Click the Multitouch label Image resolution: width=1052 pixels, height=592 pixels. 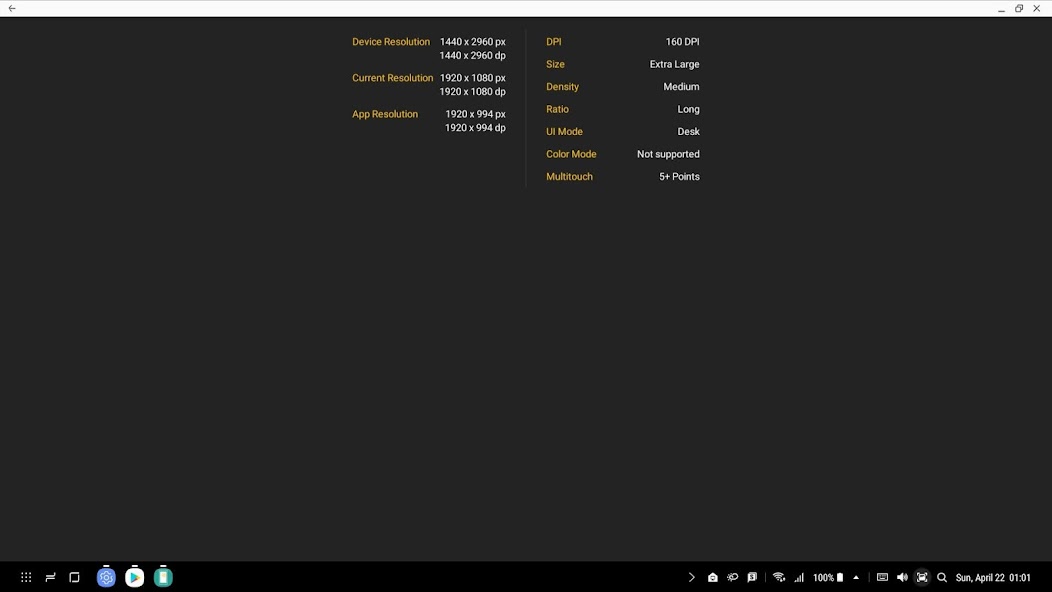(x=569, y=176)
